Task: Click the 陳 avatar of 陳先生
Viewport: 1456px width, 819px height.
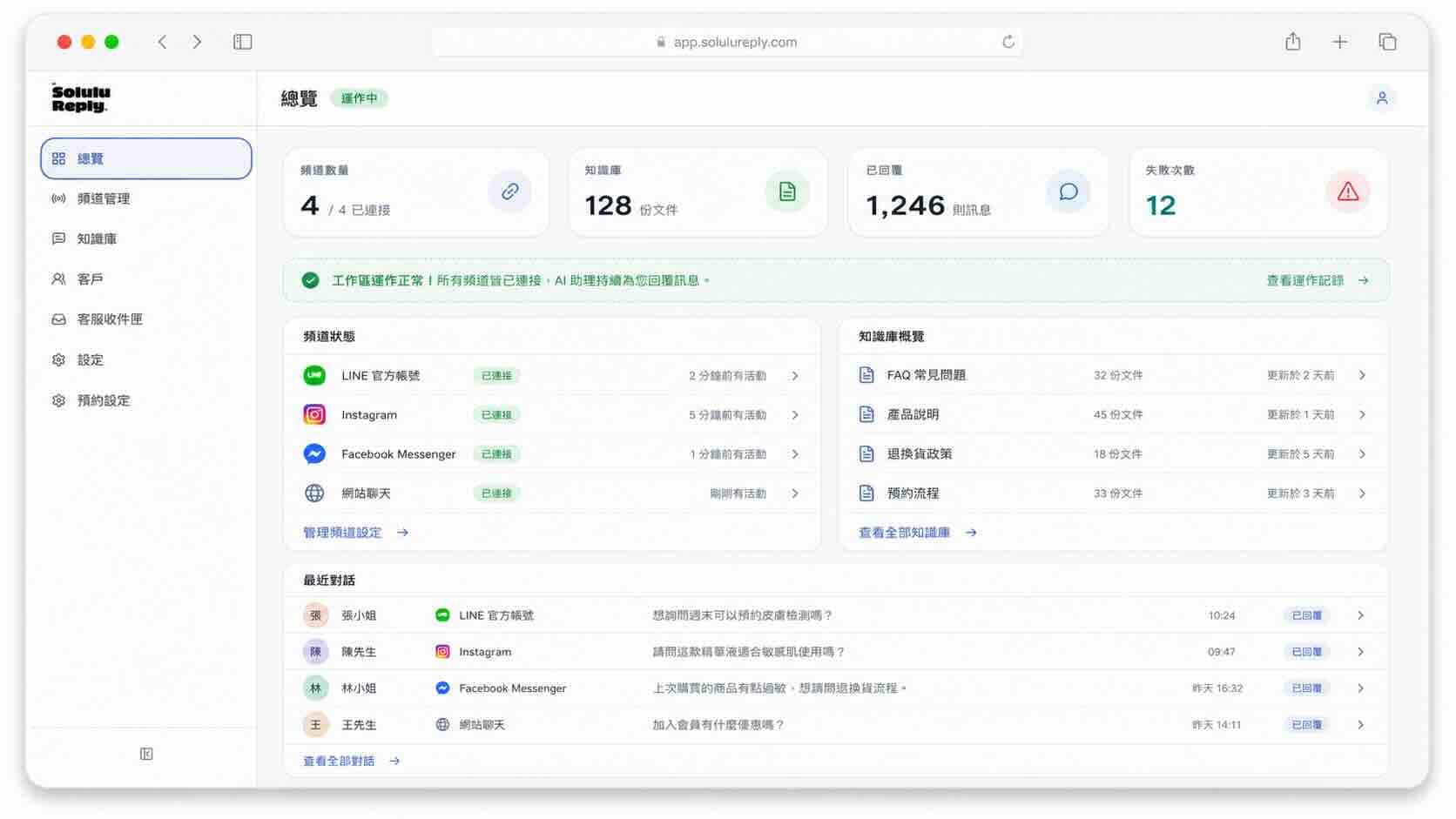Action: tap(315, 652)
